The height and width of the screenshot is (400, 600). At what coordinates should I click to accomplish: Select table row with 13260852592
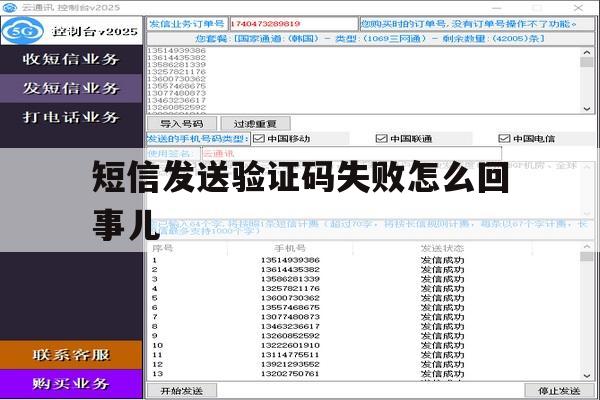364,336
